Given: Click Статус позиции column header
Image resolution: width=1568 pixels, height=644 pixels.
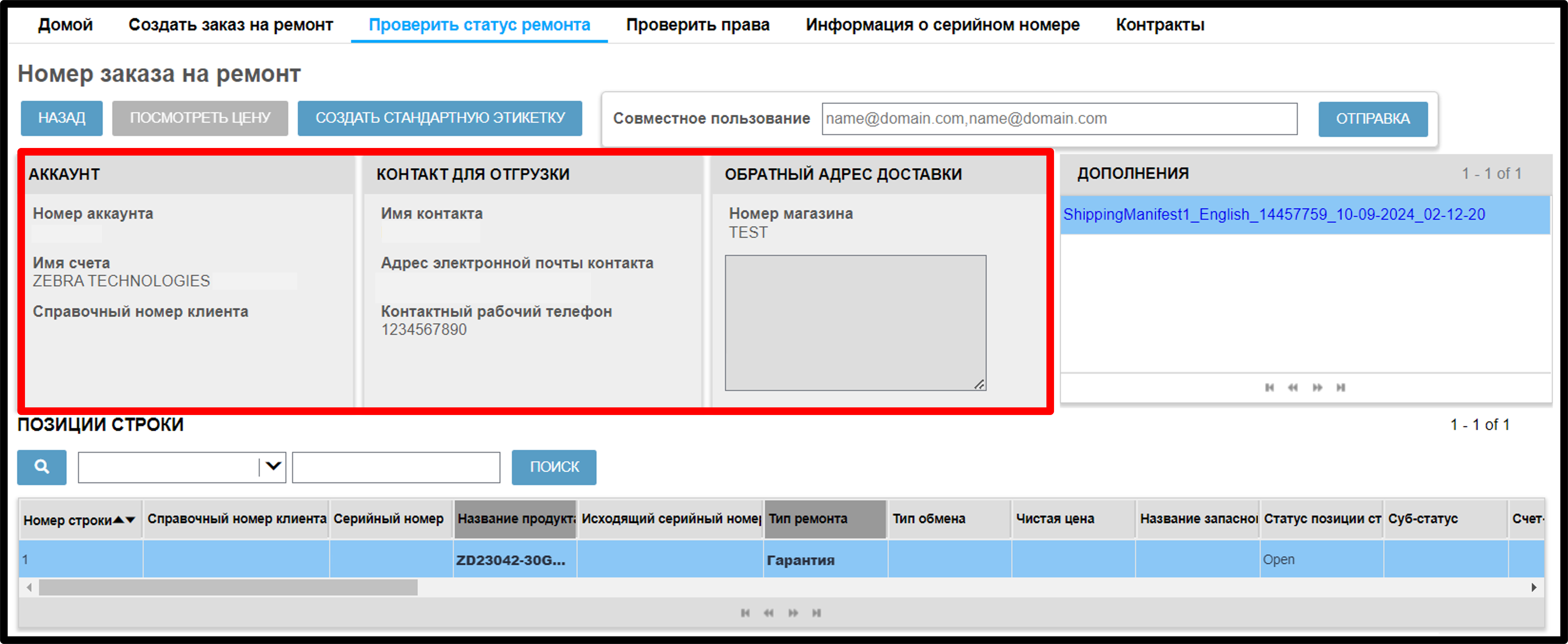Looking at the screenshot, I should coord(1322,518).
